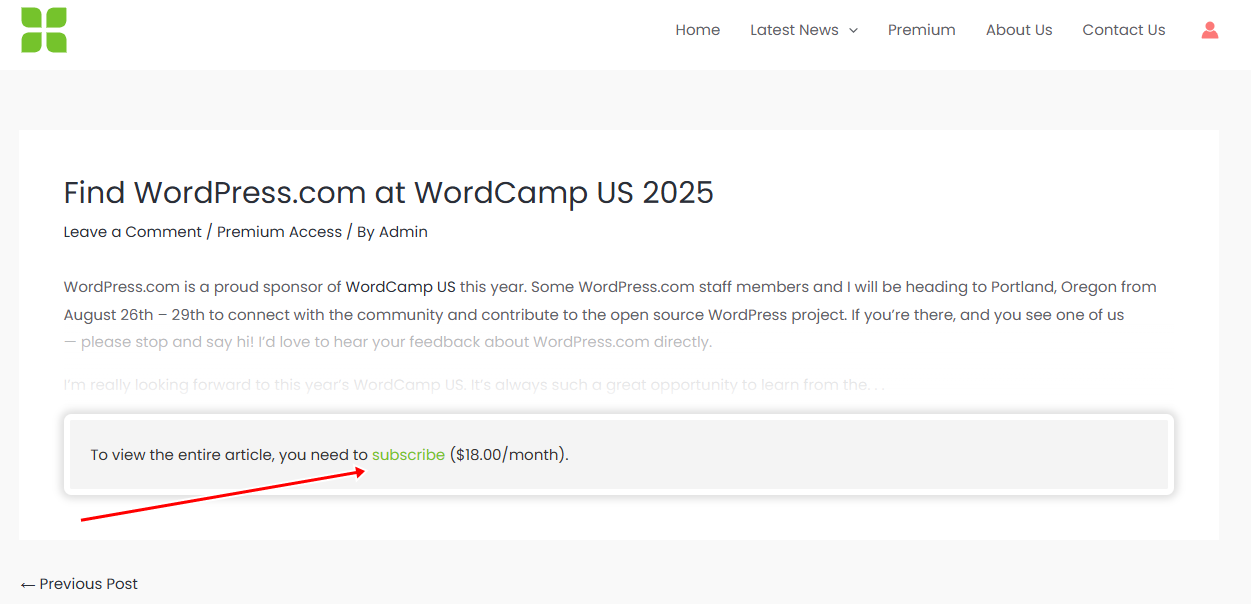Open the WordCamp US link in article

pos(401,287)
